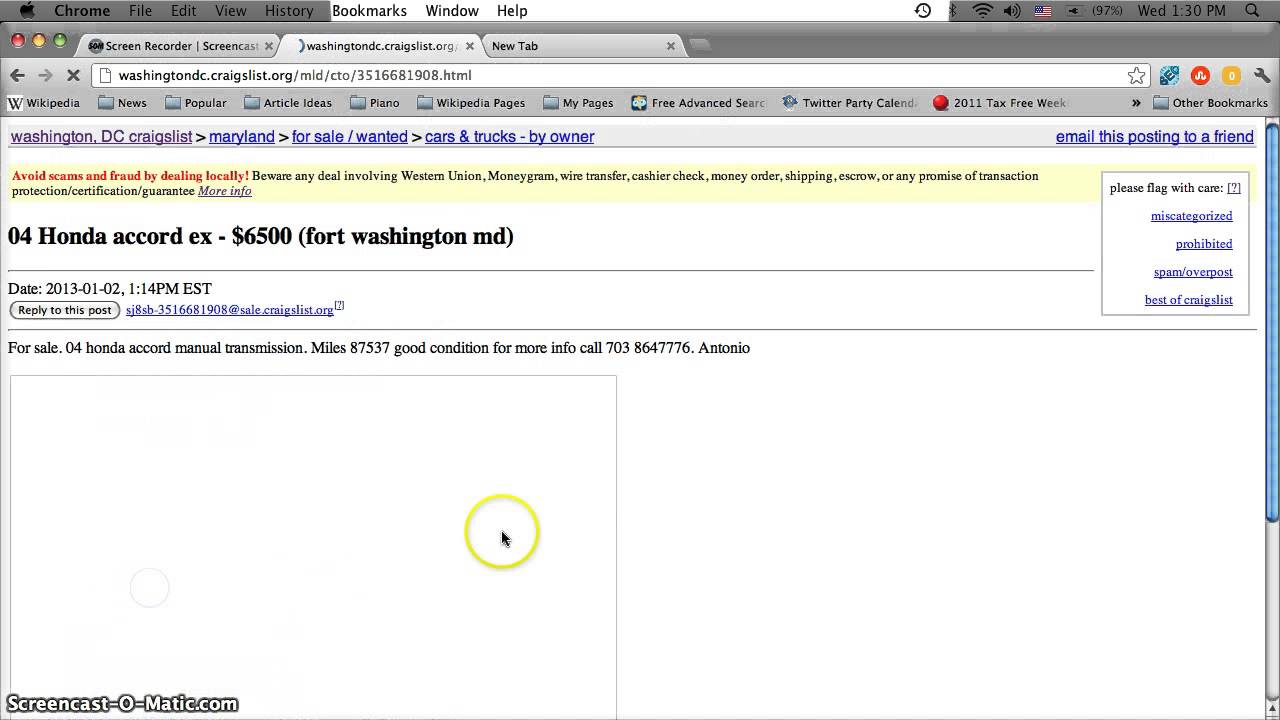The width and height of the screenshot is (1280, 720).
Task: Open the Window menu
Action: (x=452, y=11)
